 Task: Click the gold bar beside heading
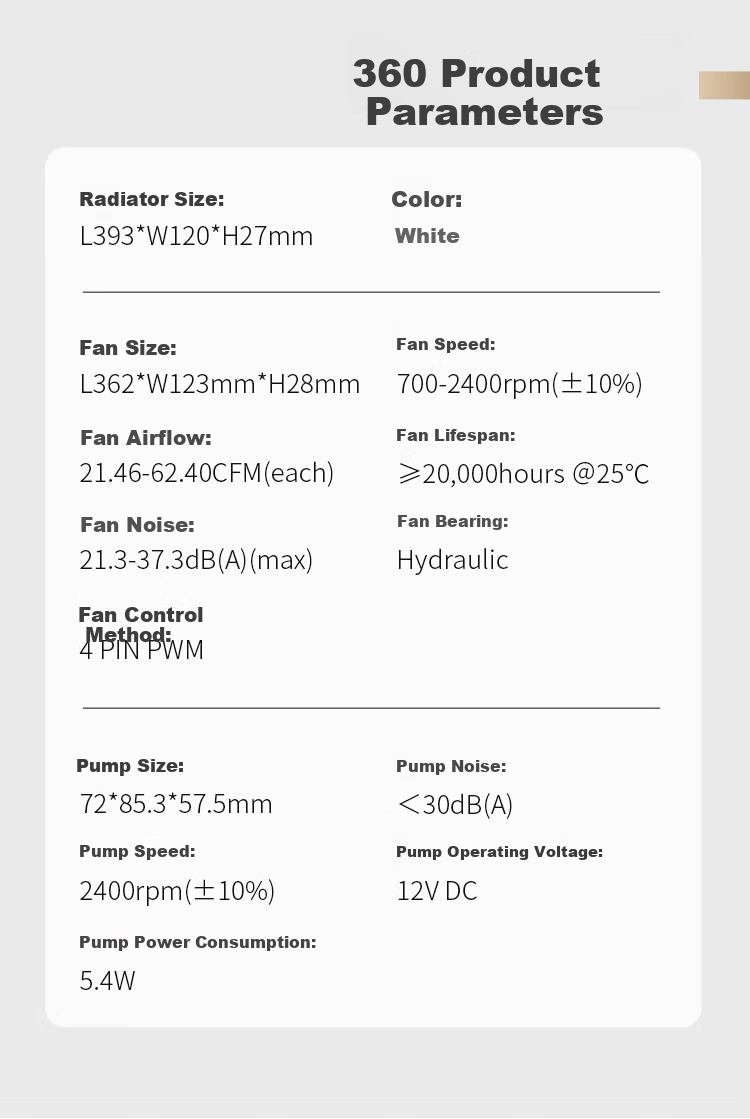coord(724,85)
